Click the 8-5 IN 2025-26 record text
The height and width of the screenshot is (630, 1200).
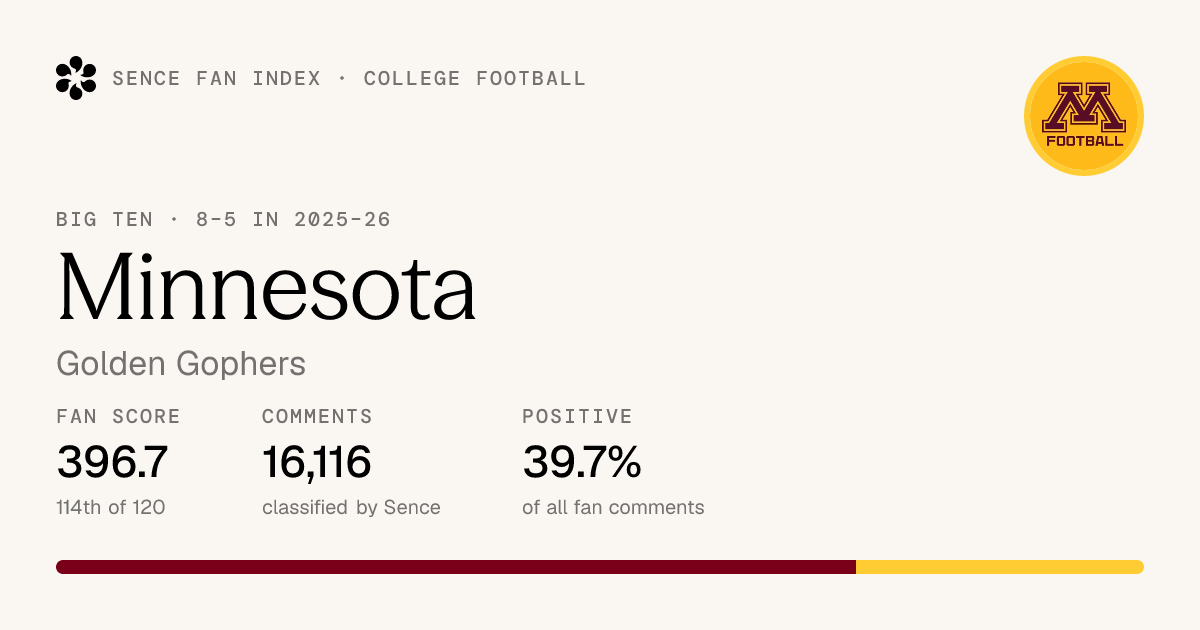tap(293, 219)
